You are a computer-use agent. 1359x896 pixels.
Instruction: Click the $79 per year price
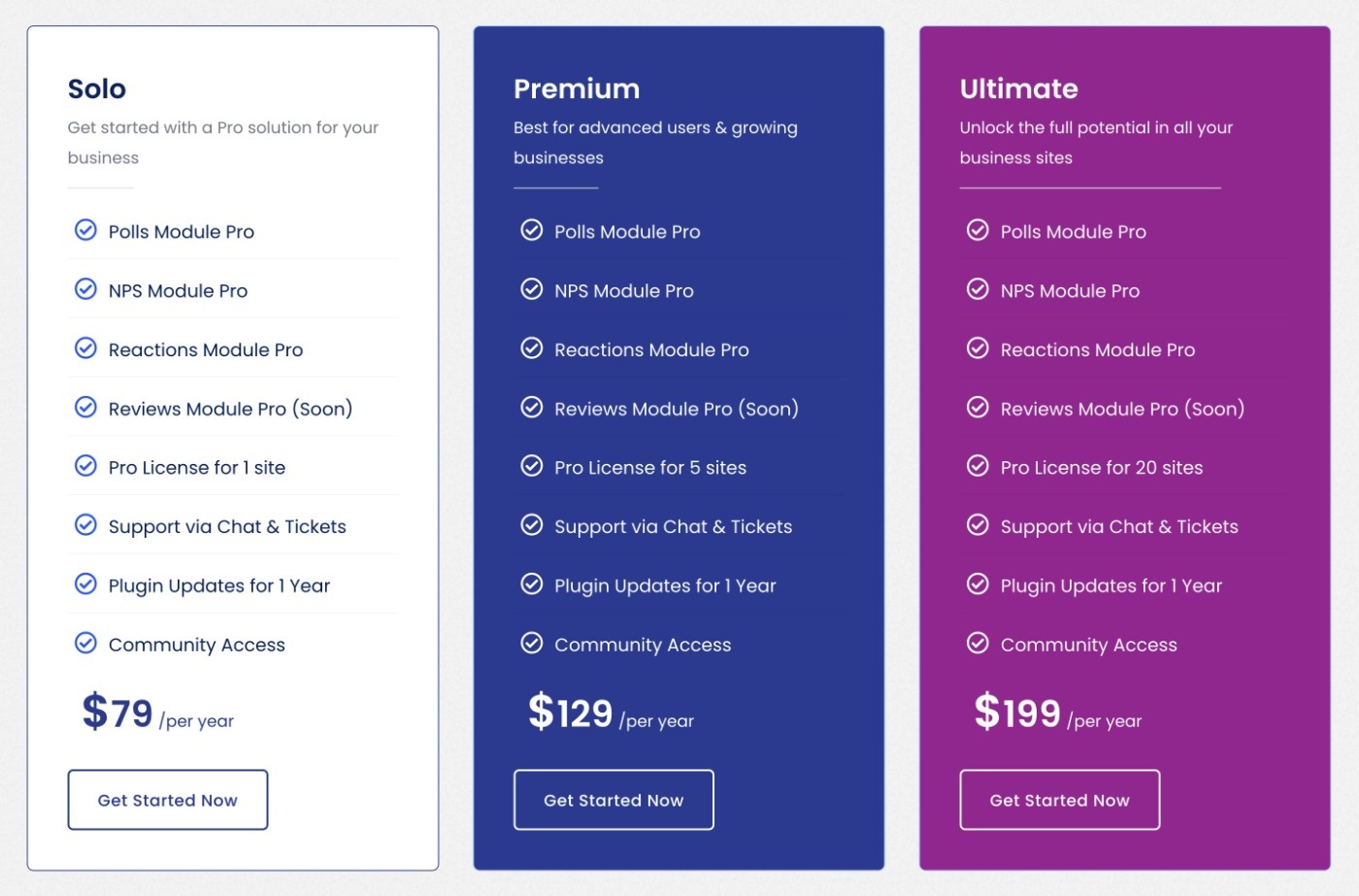pos(158,713)
